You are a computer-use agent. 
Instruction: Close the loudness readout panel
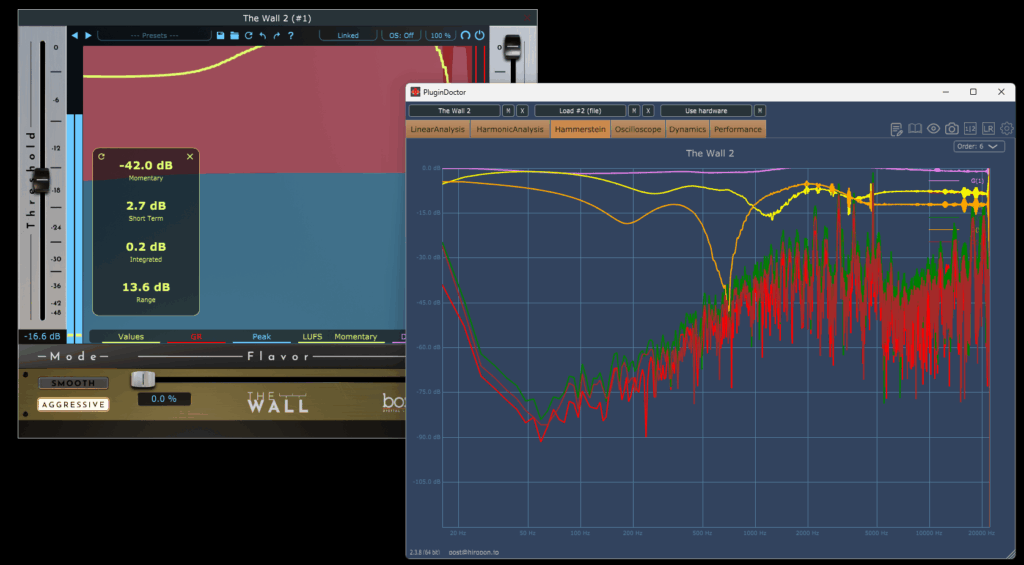click(x=190, y=157)
